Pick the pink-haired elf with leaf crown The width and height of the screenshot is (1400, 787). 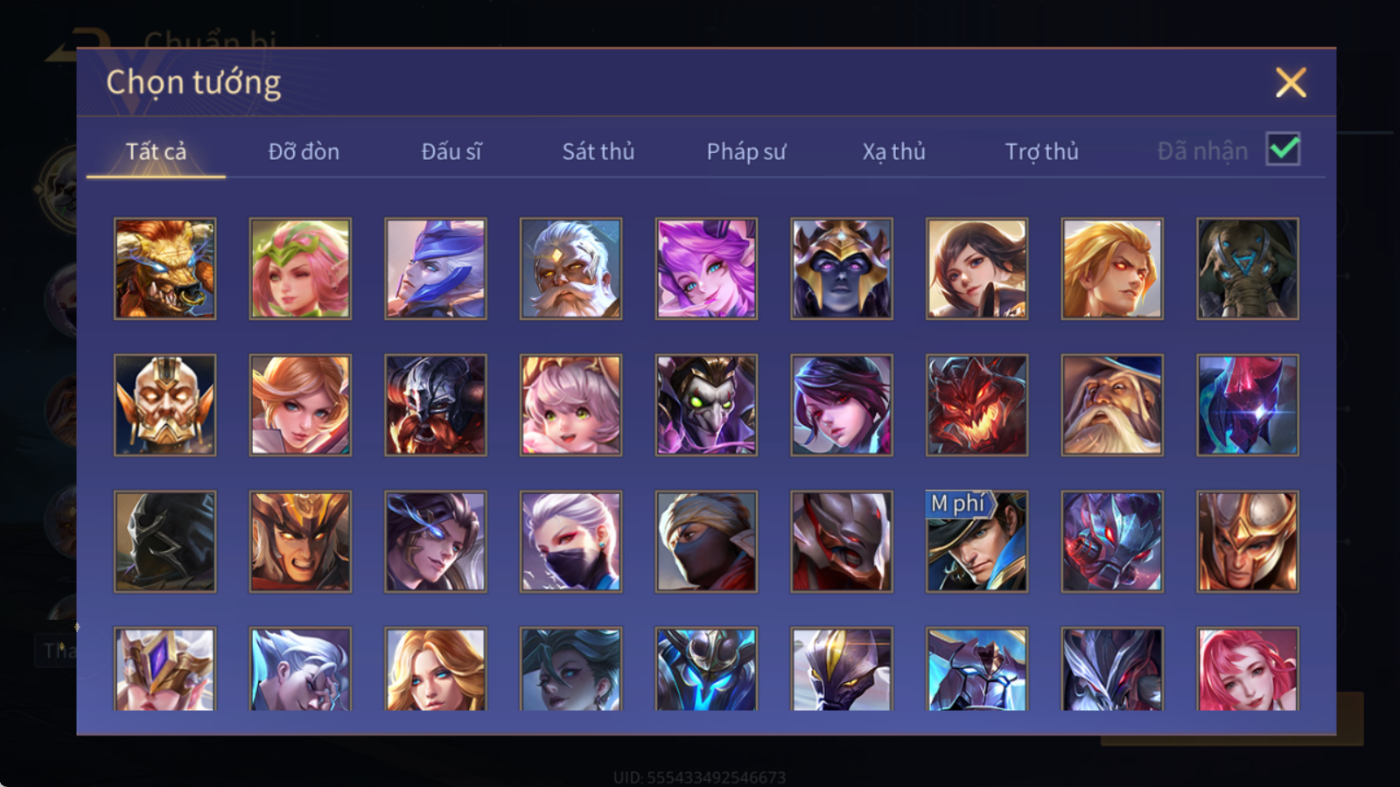point(300,269)
